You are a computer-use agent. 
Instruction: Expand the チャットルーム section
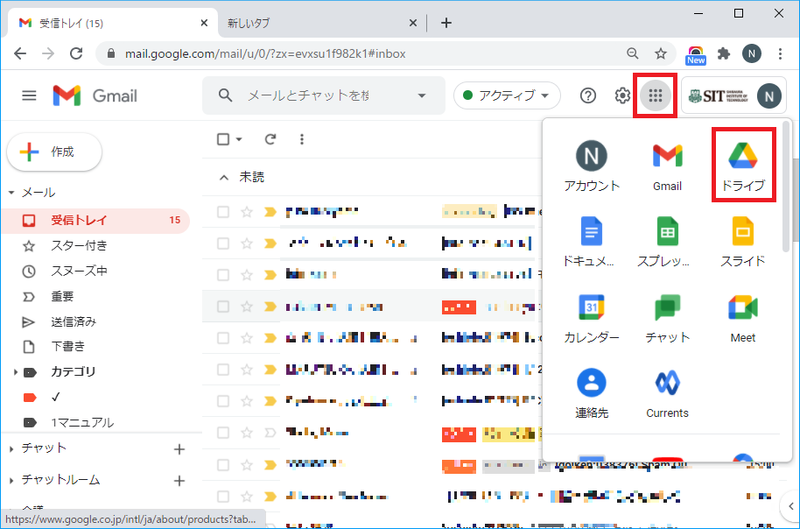[11, 481]
